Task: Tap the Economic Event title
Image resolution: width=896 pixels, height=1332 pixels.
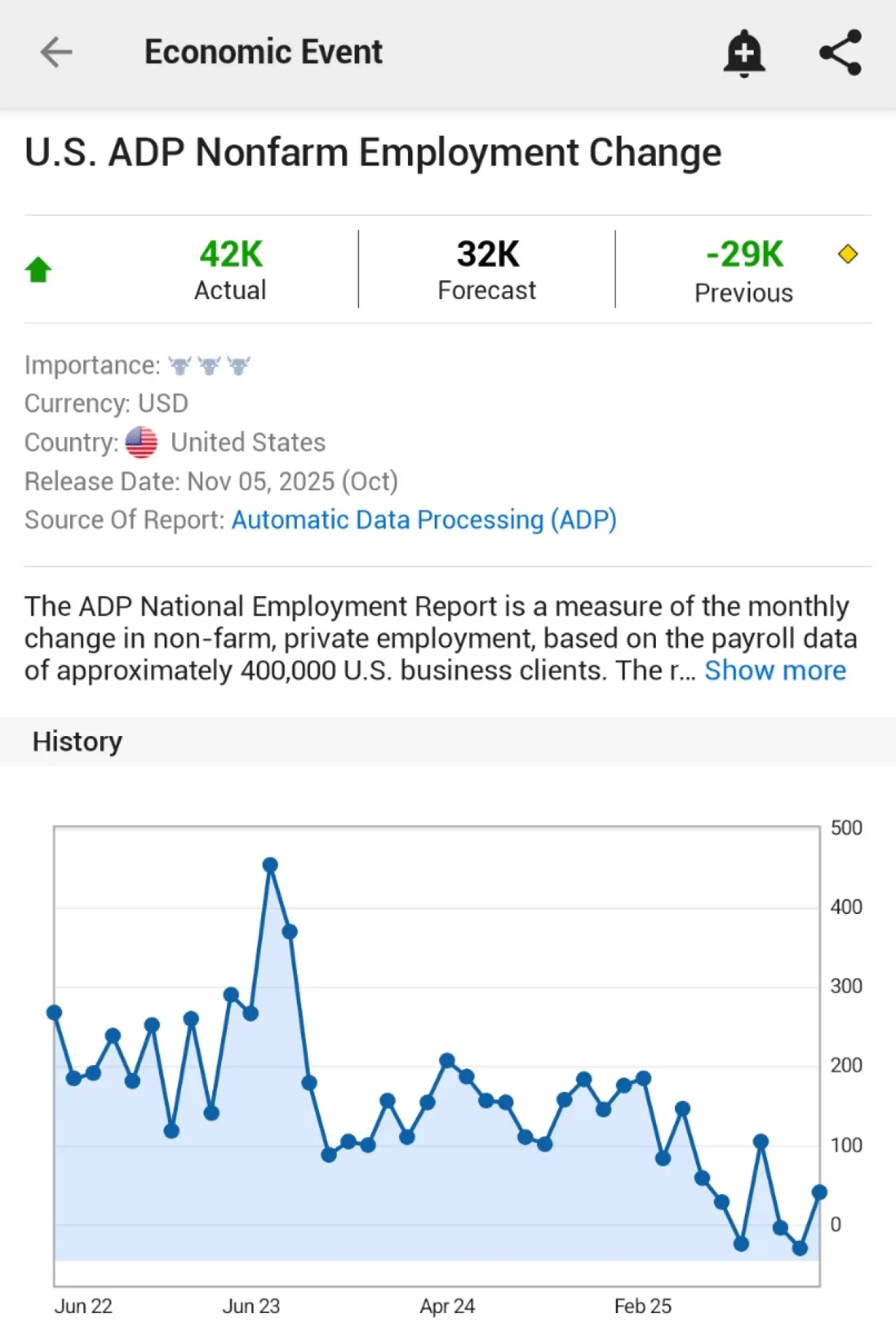Action: (x=263, y=53)
